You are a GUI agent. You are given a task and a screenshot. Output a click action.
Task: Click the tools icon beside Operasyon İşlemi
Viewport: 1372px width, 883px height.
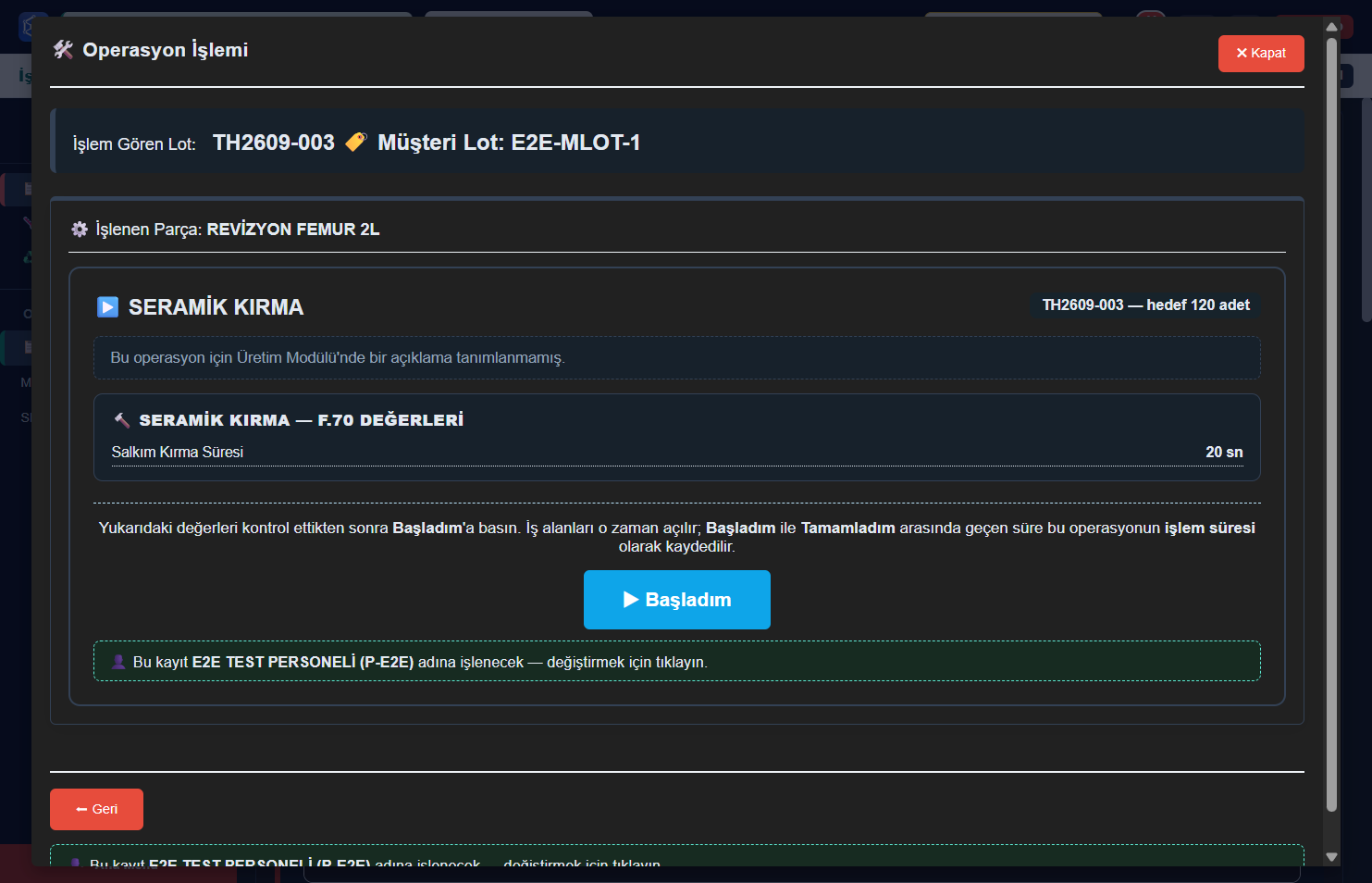(63, 50)
